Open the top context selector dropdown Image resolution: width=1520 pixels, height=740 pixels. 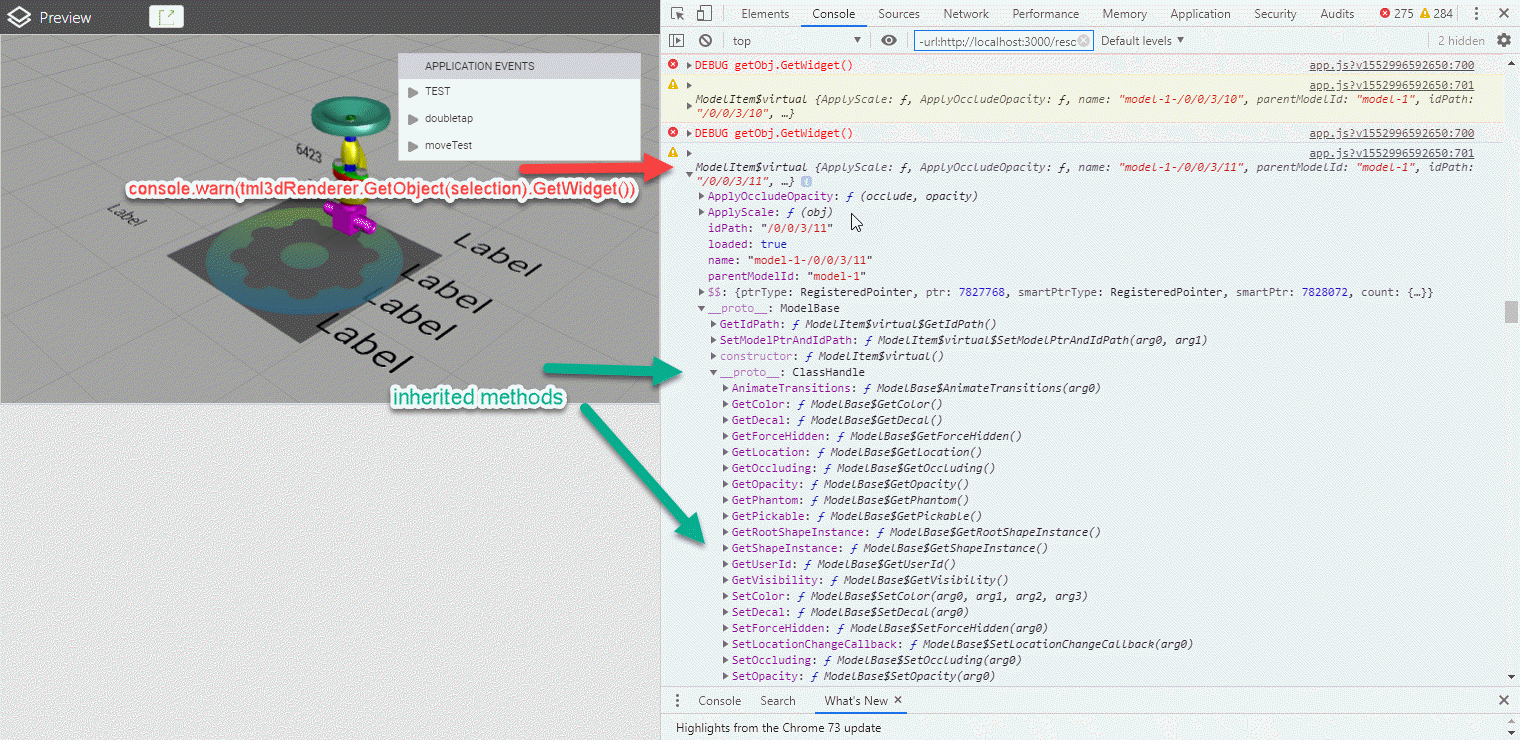pos(796,41)
